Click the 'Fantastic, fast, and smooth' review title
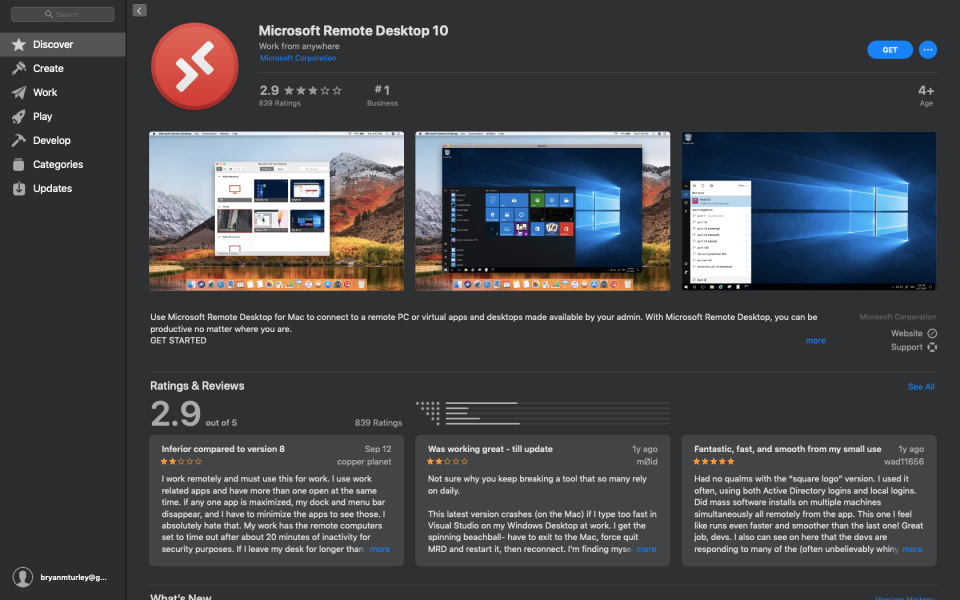 tap(787, 449)
